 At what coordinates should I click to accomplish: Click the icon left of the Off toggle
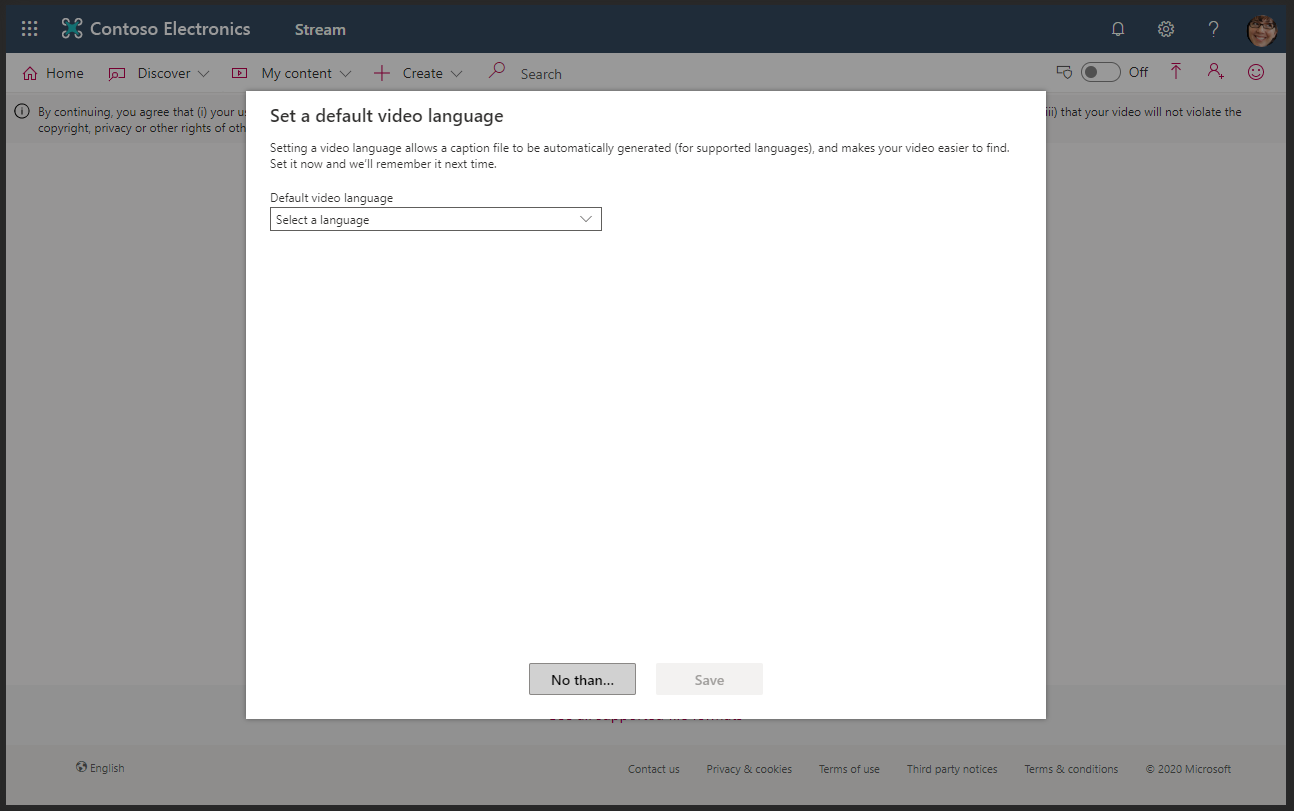(1065, 72)
